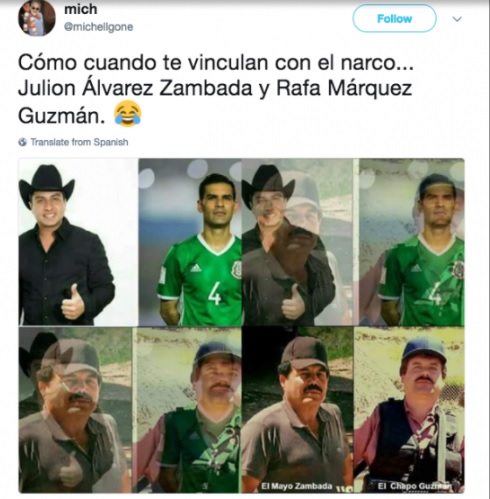The image size is (490, 499).
Task: Click the El Mayo Zambada caption
Action: [x=297, y=486]
